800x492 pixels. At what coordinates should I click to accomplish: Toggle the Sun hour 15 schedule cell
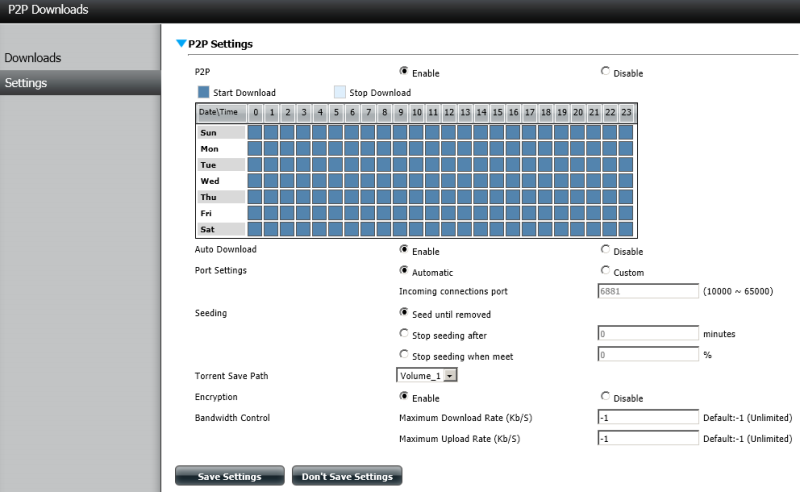pyautogui.click(x=496, y=132)
